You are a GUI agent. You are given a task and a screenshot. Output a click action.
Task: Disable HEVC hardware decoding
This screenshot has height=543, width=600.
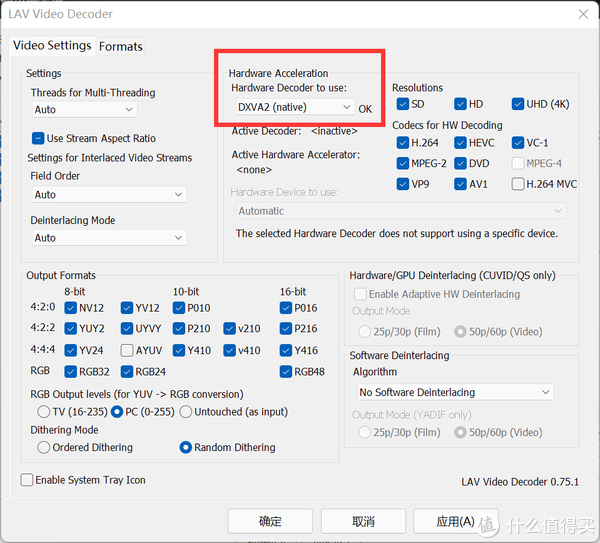pos(460,143)
